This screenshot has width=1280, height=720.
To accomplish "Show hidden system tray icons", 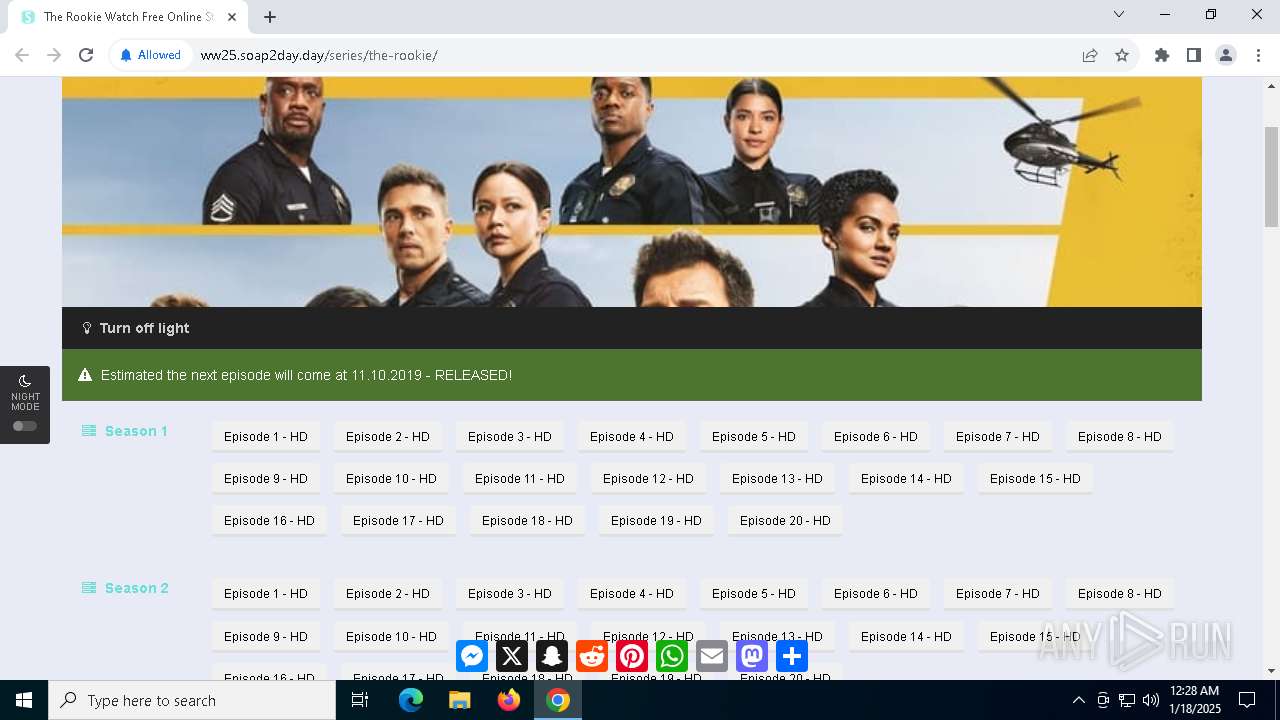I will (1078, 700).
